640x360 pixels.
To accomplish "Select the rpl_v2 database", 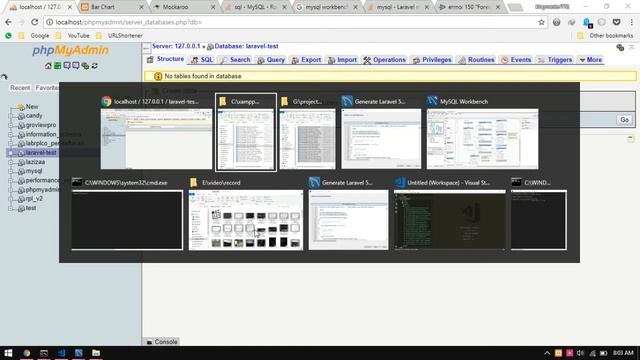I will (34, 198).
